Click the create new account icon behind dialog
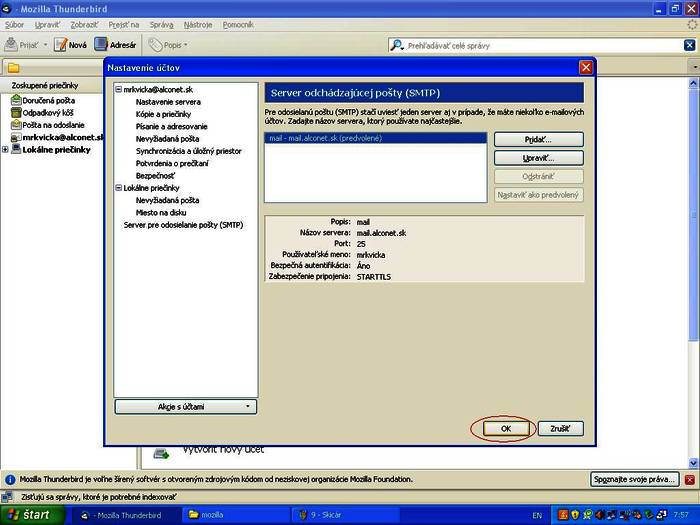700x525 pixels. (161, 454)
